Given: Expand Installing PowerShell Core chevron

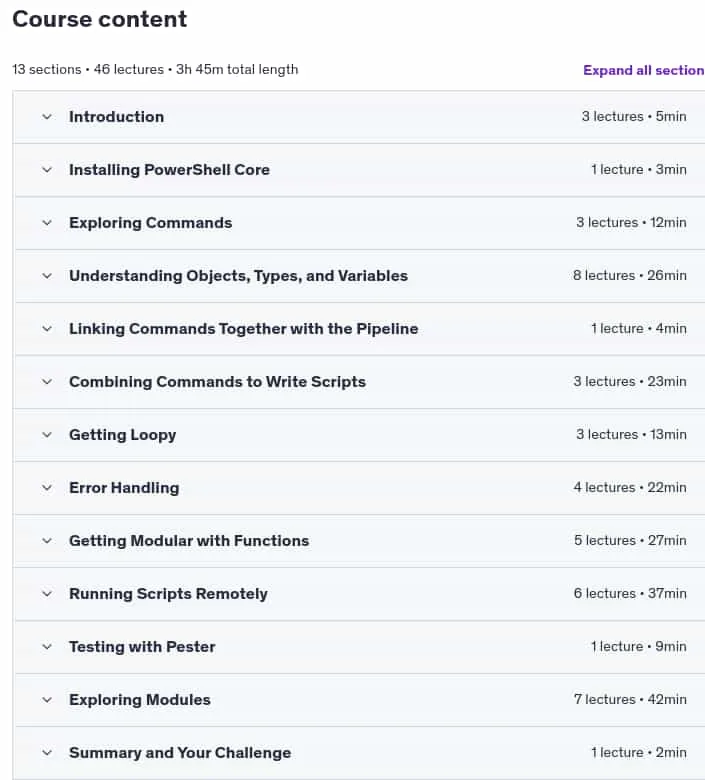Looking at the screenshot, I should coord(47,170).
